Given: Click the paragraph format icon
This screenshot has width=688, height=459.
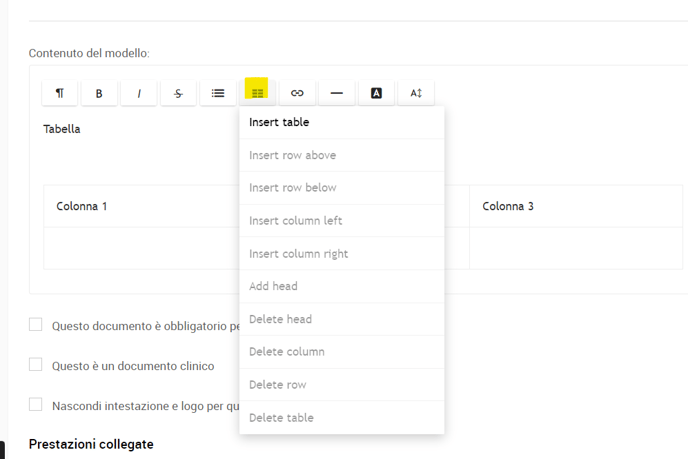Looking at the screenshot, I should (x=60, y=93).
